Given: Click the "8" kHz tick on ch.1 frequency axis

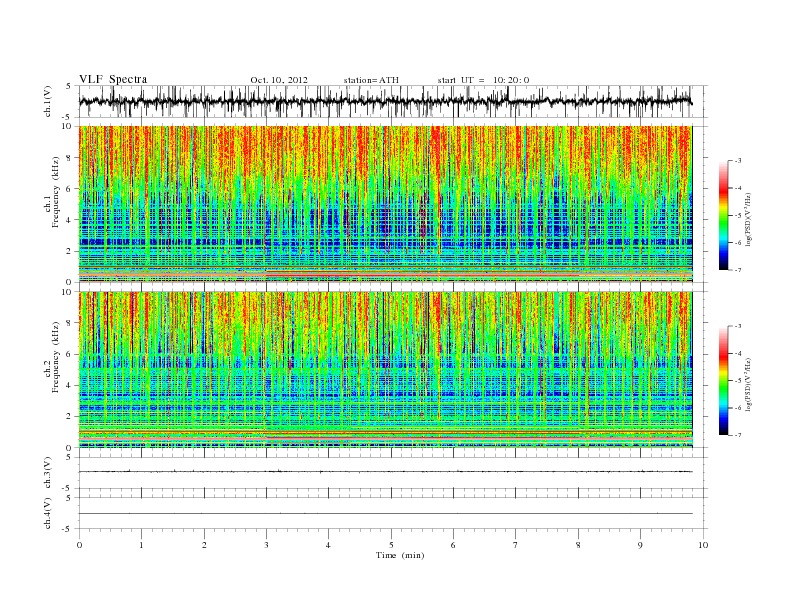Looking at the screenshot, I should pyautogui.click(x=70, y=158).
